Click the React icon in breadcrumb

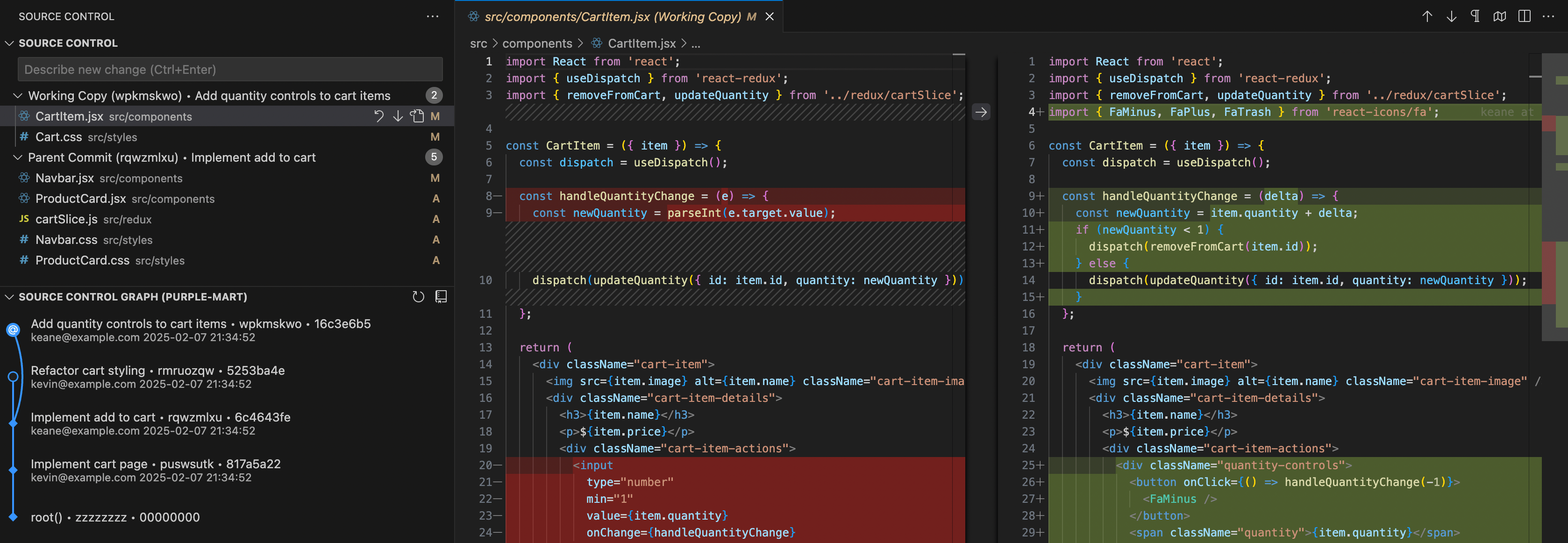tap(597, 43)
